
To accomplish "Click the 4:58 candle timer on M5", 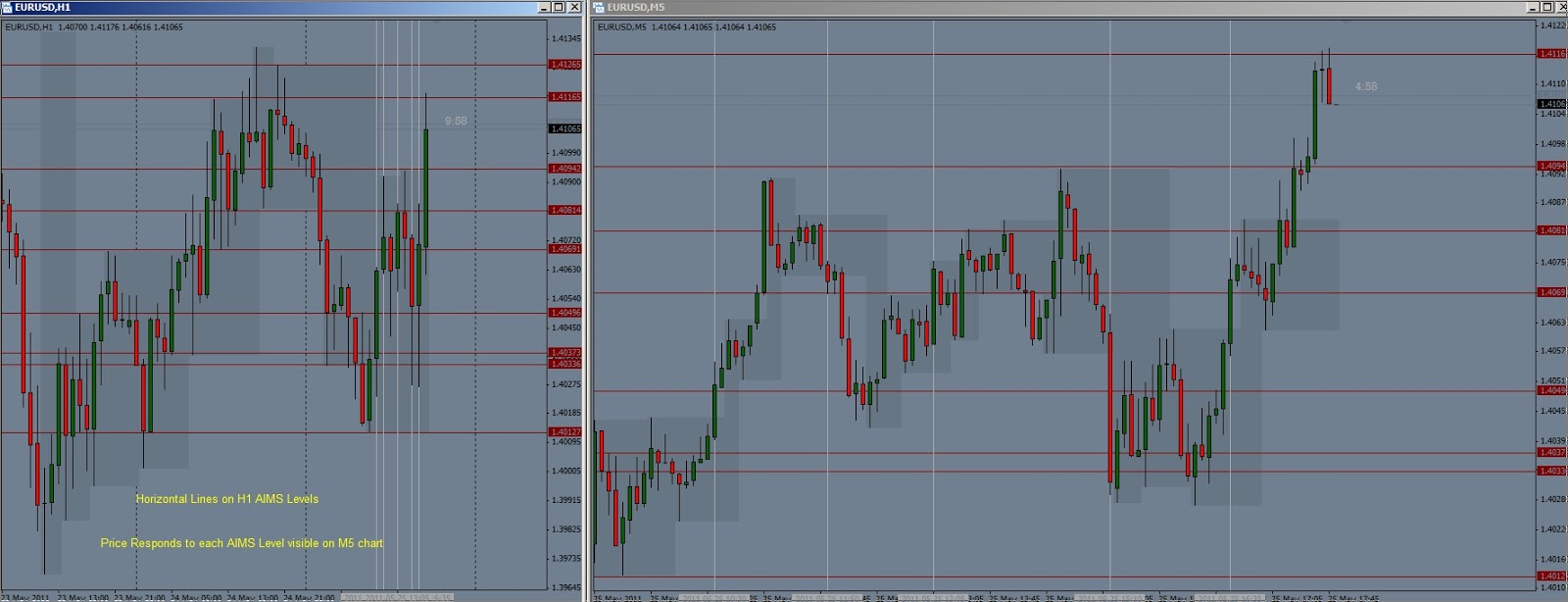I will [1366, 86].
